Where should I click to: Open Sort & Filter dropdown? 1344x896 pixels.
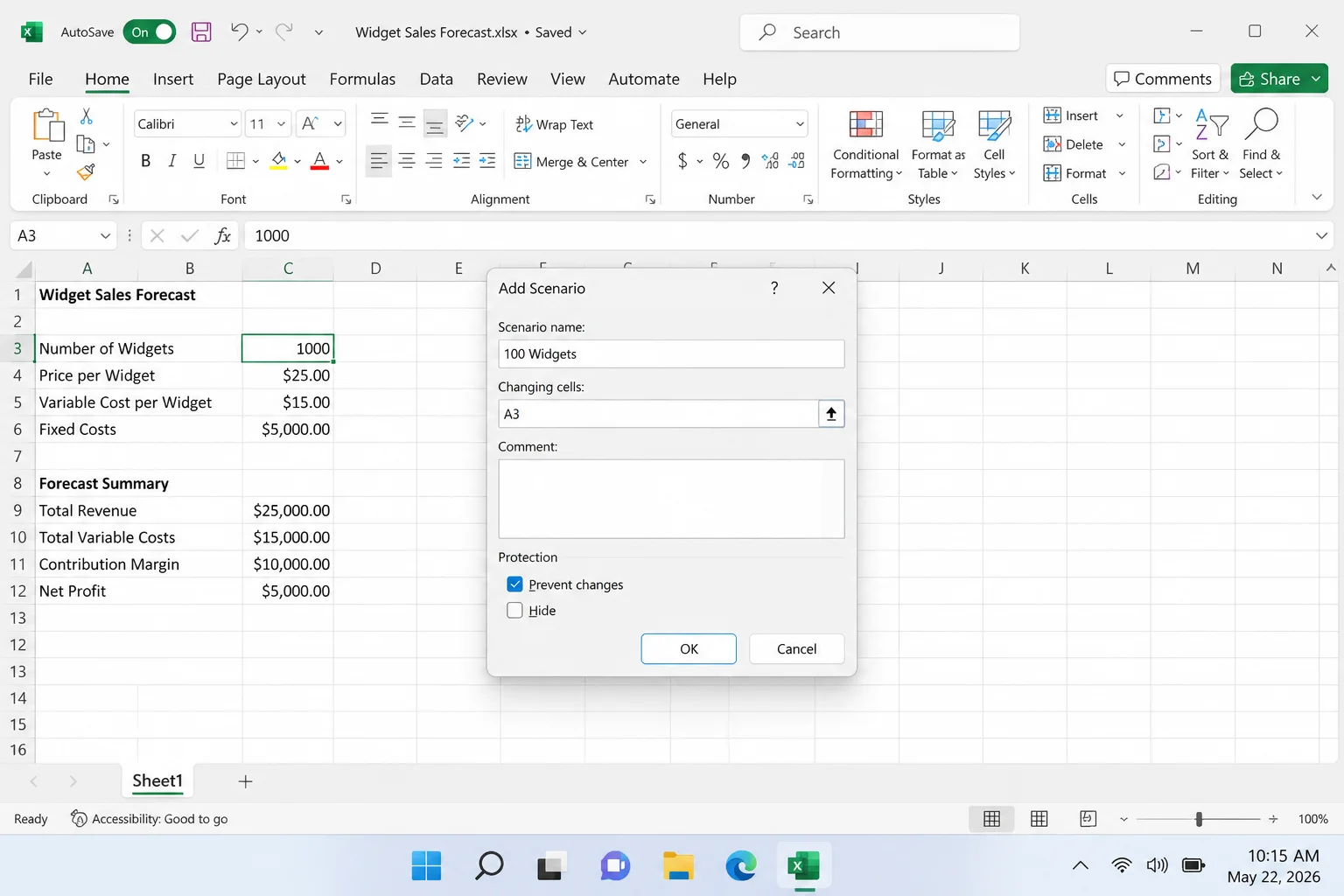[x=1210, y=145]
